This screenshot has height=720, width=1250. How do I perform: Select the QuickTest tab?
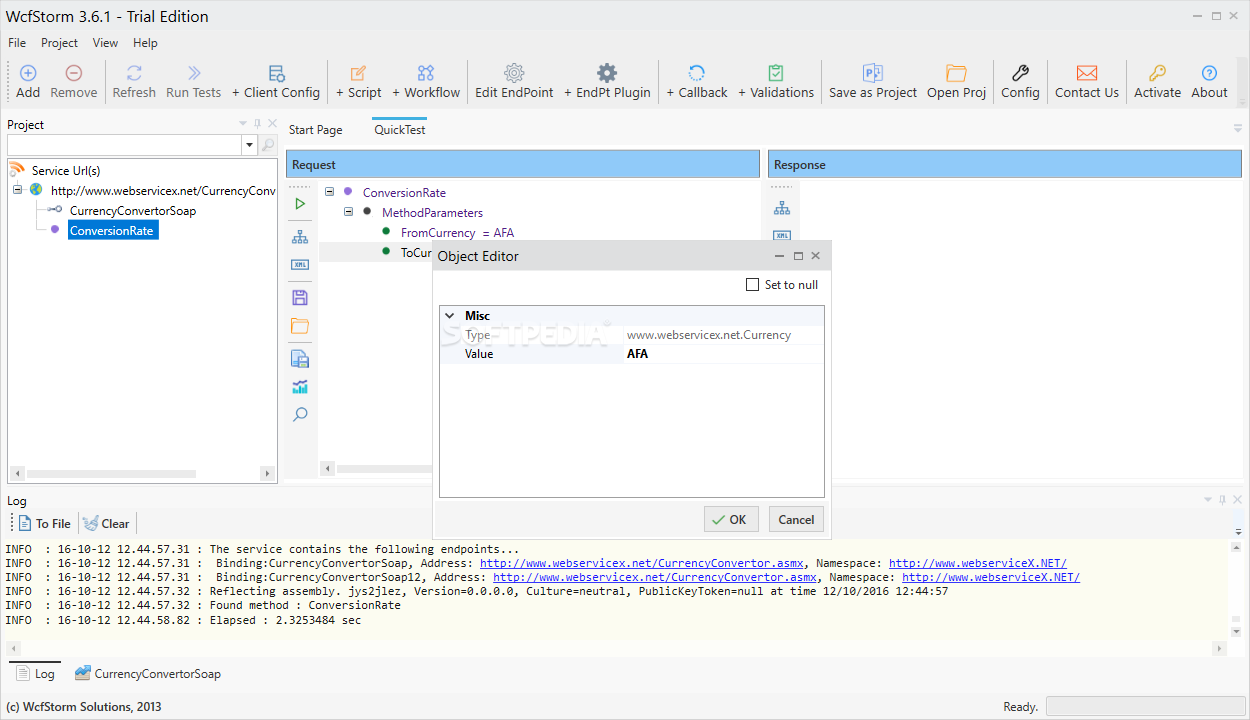tap(400, 130)
